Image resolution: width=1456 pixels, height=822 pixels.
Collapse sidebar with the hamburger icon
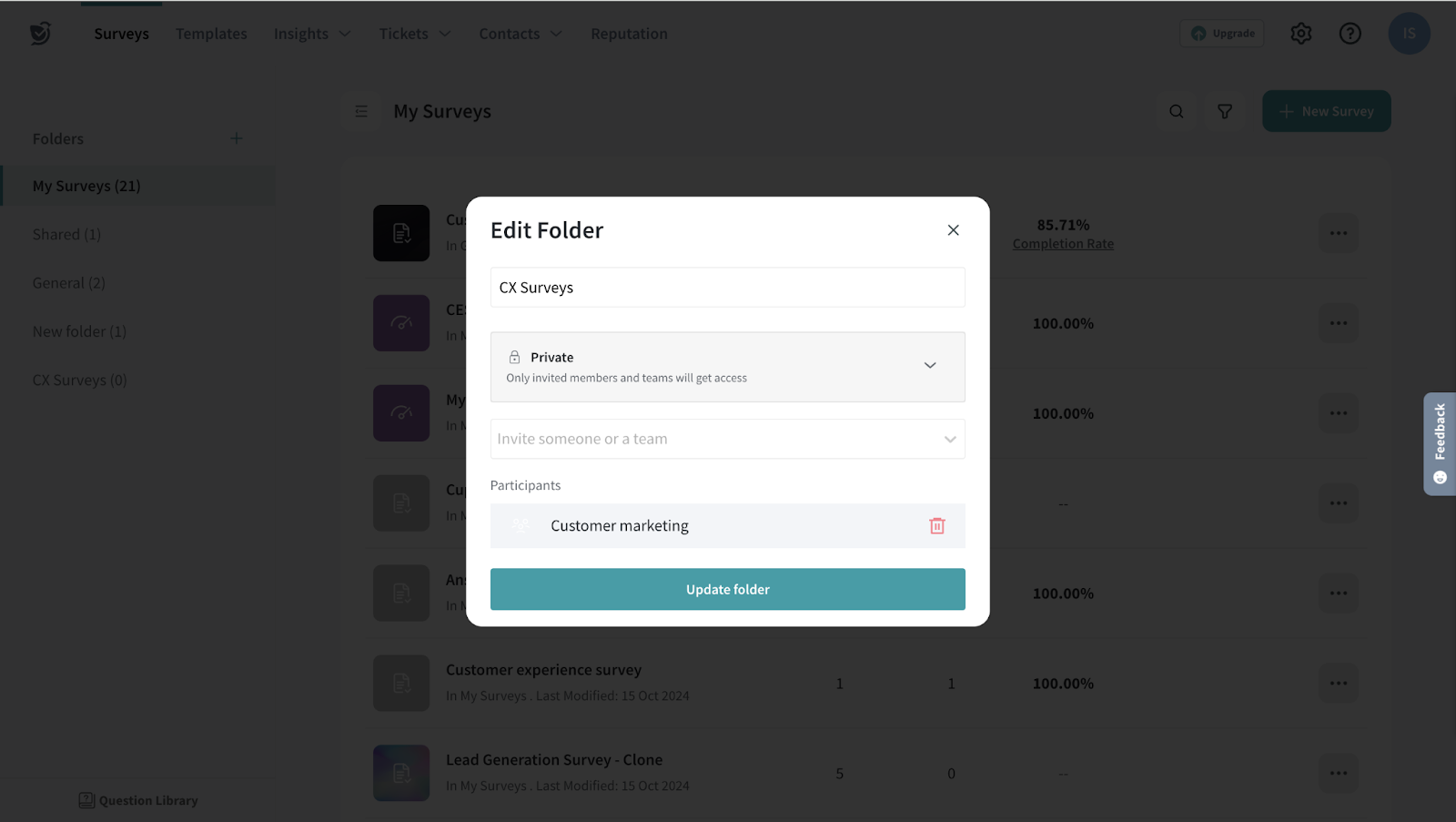[361, 111]
